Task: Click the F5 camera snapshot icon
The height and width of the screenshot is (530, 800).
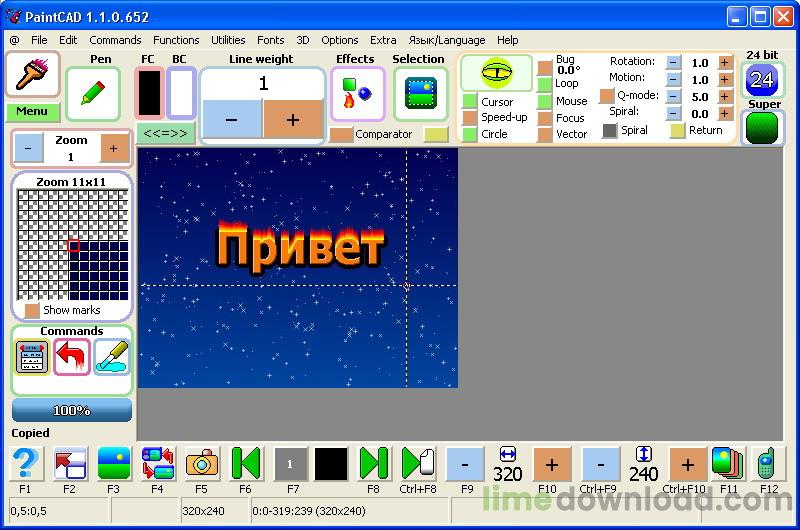Action: coord(202,464)
